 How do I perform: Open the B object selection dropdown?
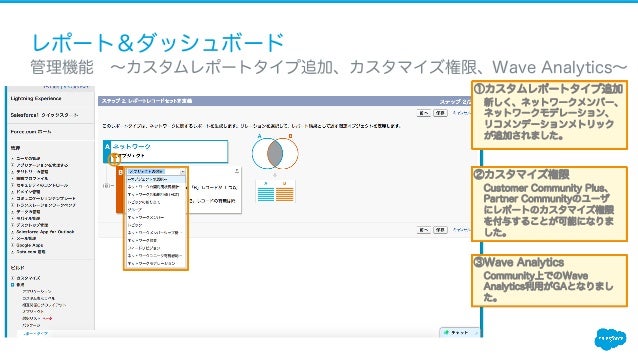point(156,172)
